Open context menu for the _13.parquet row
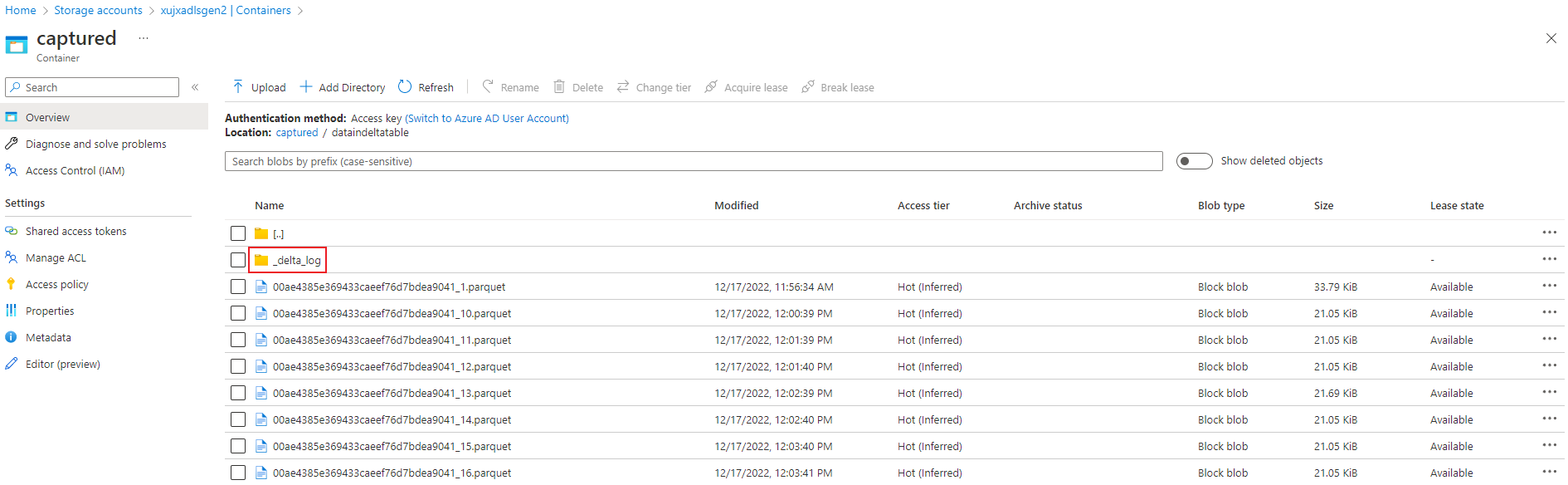Screen dimensions: 1568x485 coord(1549,392)
